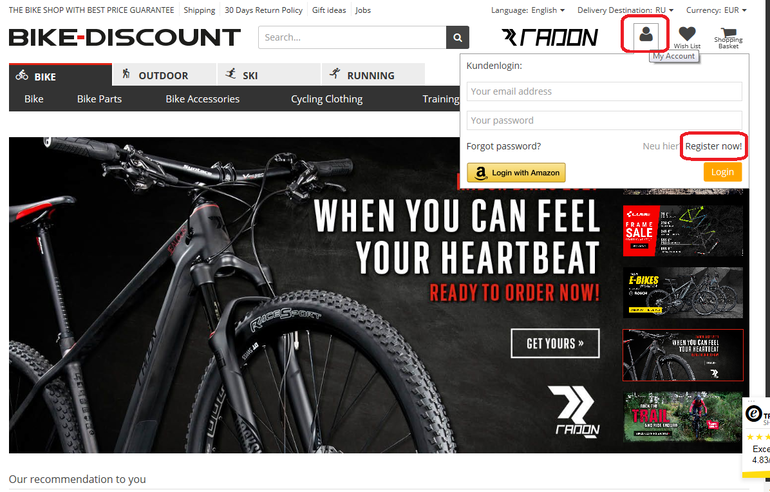The image size is (770, 492).
Task: Open the My Account user icon
Action: pyautogui.click(x=646, y=34)
